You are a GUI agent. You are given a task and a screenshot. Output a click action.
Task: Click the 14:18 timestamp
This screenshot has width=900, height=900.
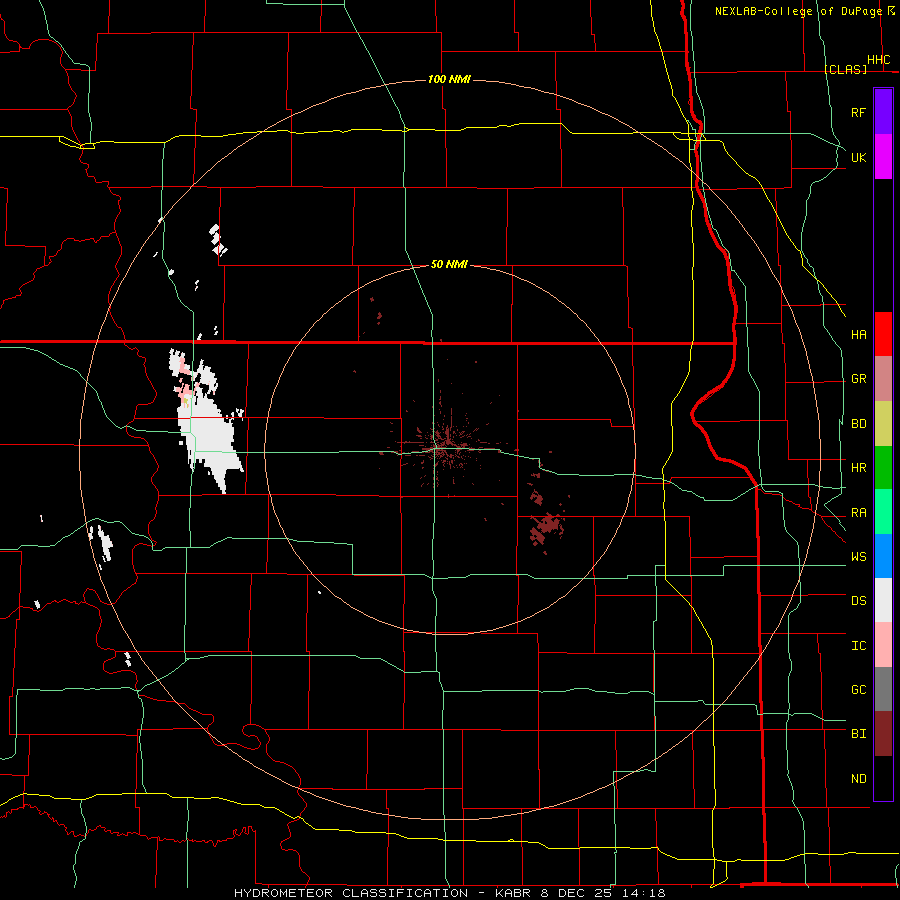click(x=644, y=893)
